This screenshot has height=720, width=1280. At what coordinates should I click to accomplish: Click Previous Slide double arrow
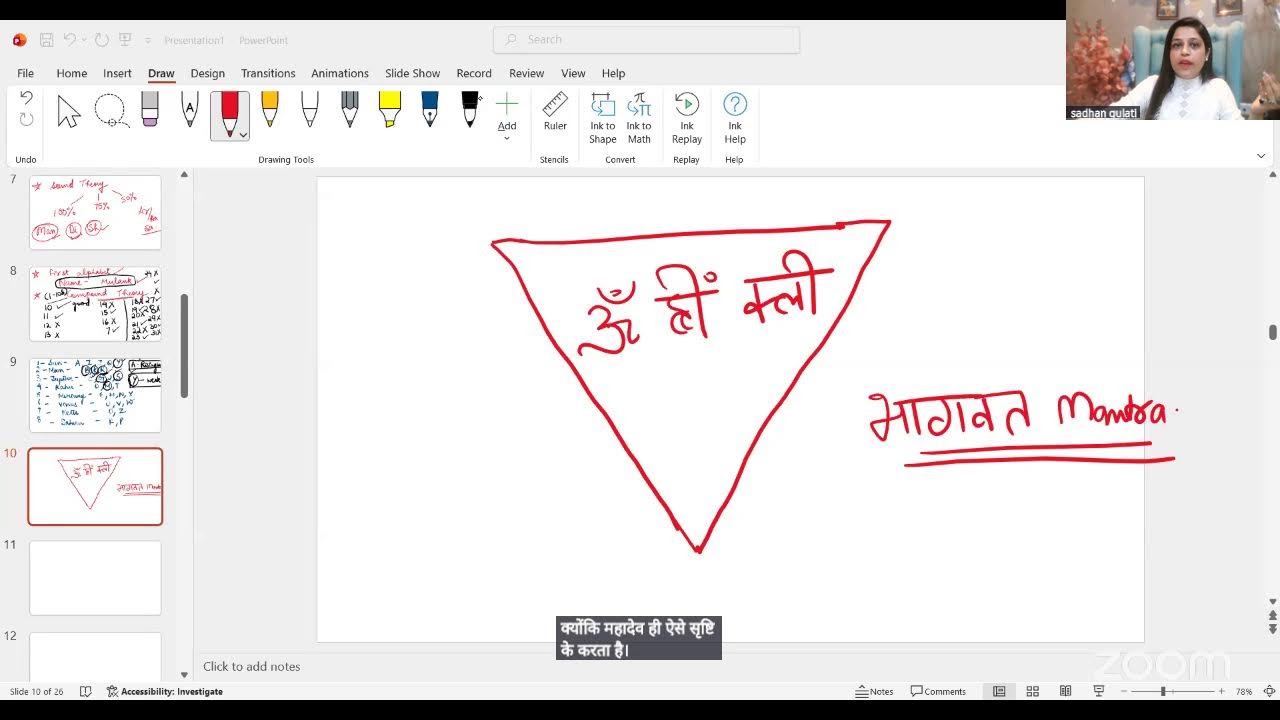coord(1272,615)
